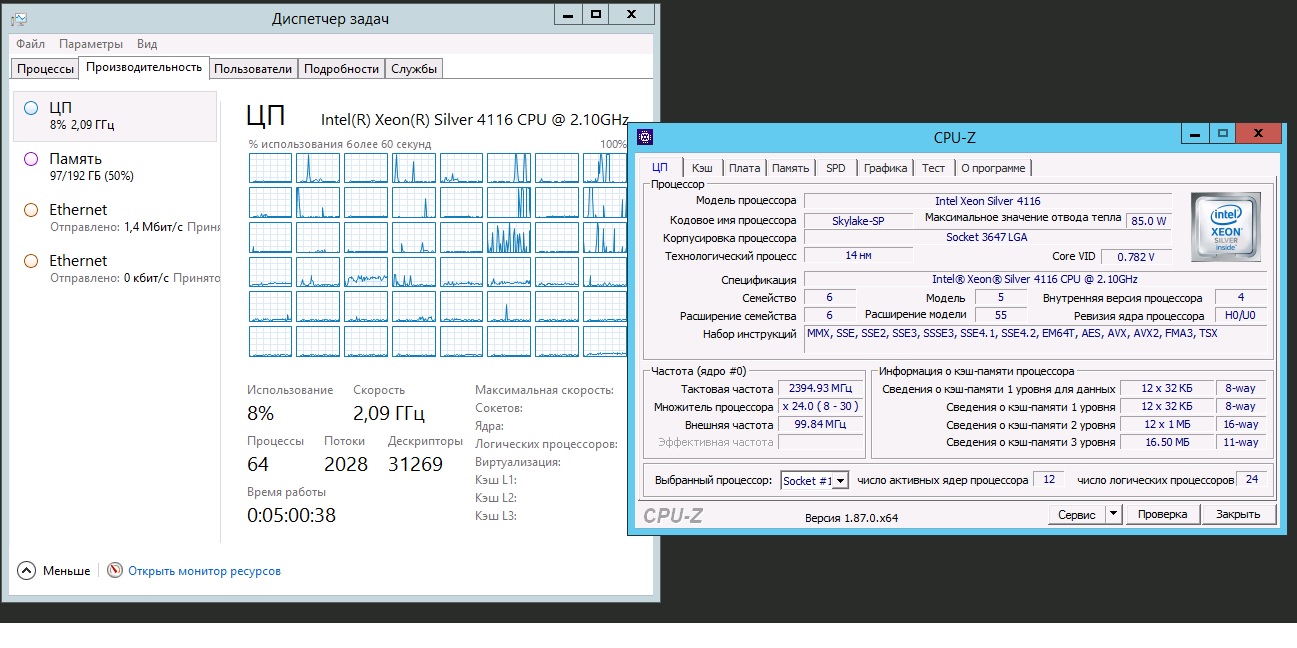The width and height of the screenshot is (1297, 648).
Task: Click the CPU-Z title bar chip icon
Action: click(x=646, y=137)
